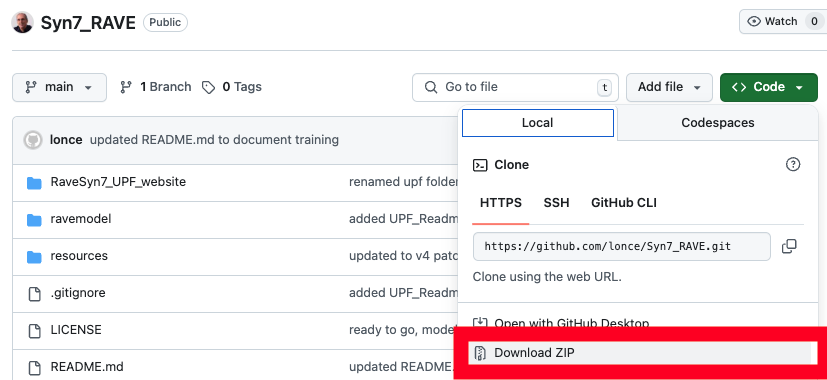Open the ravemodel row's 'added UPF_Readm' commit message
Viewport: 827px width, 380px height.
pos(403,219)
